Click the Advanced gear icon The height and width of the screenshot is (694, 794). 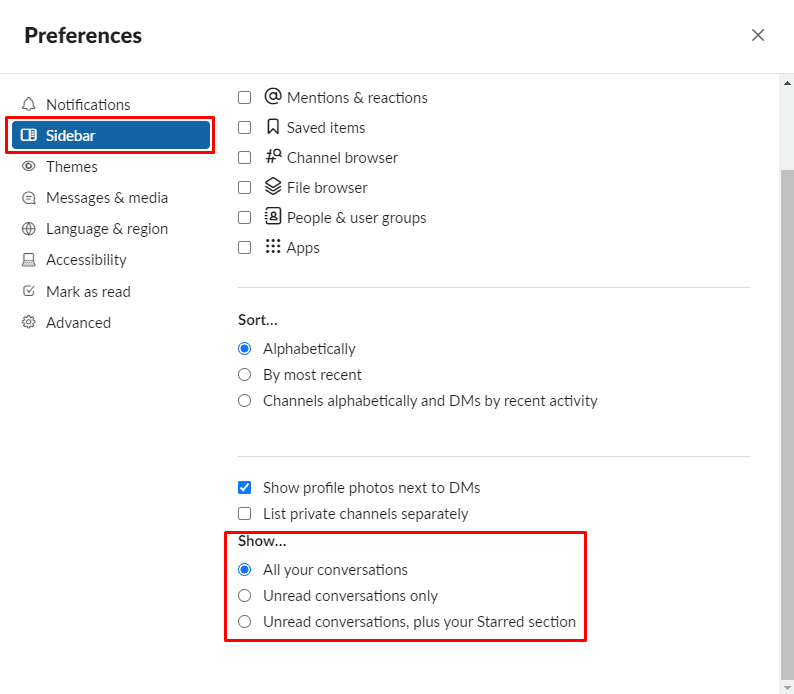tap(29, 322)
